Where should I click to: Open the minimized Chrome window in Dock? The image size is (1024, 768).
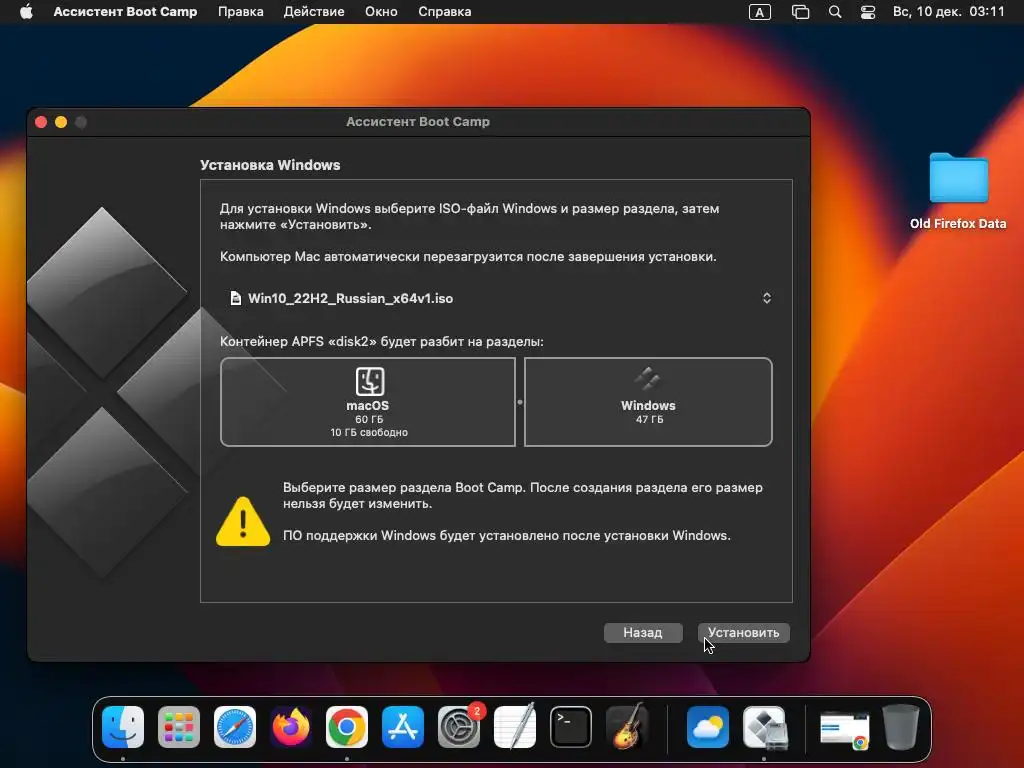845,729
